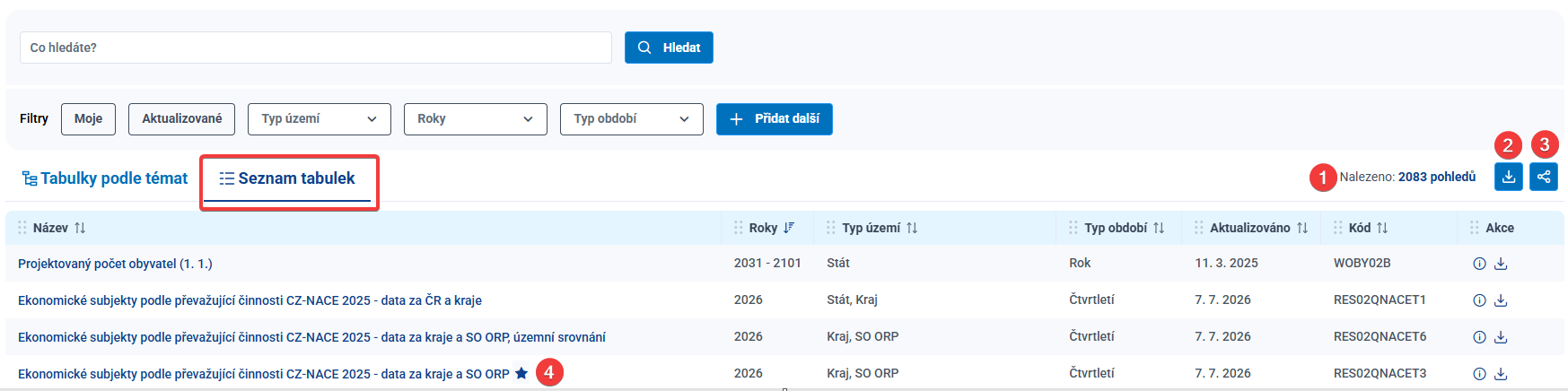Viewport: 1568px width, 391px height.
Task: Sort by Typ období column arrows
Action: [1159, 228]
